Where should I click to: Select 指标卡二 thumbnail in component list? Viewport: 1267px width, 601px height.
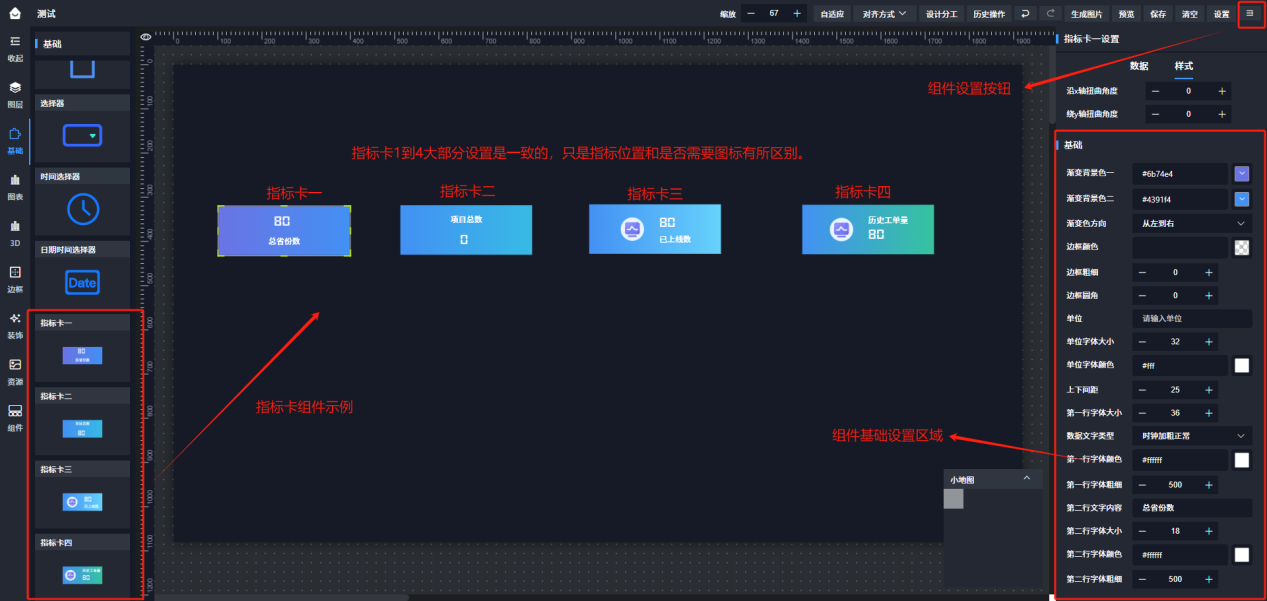[x=82, y=428]
